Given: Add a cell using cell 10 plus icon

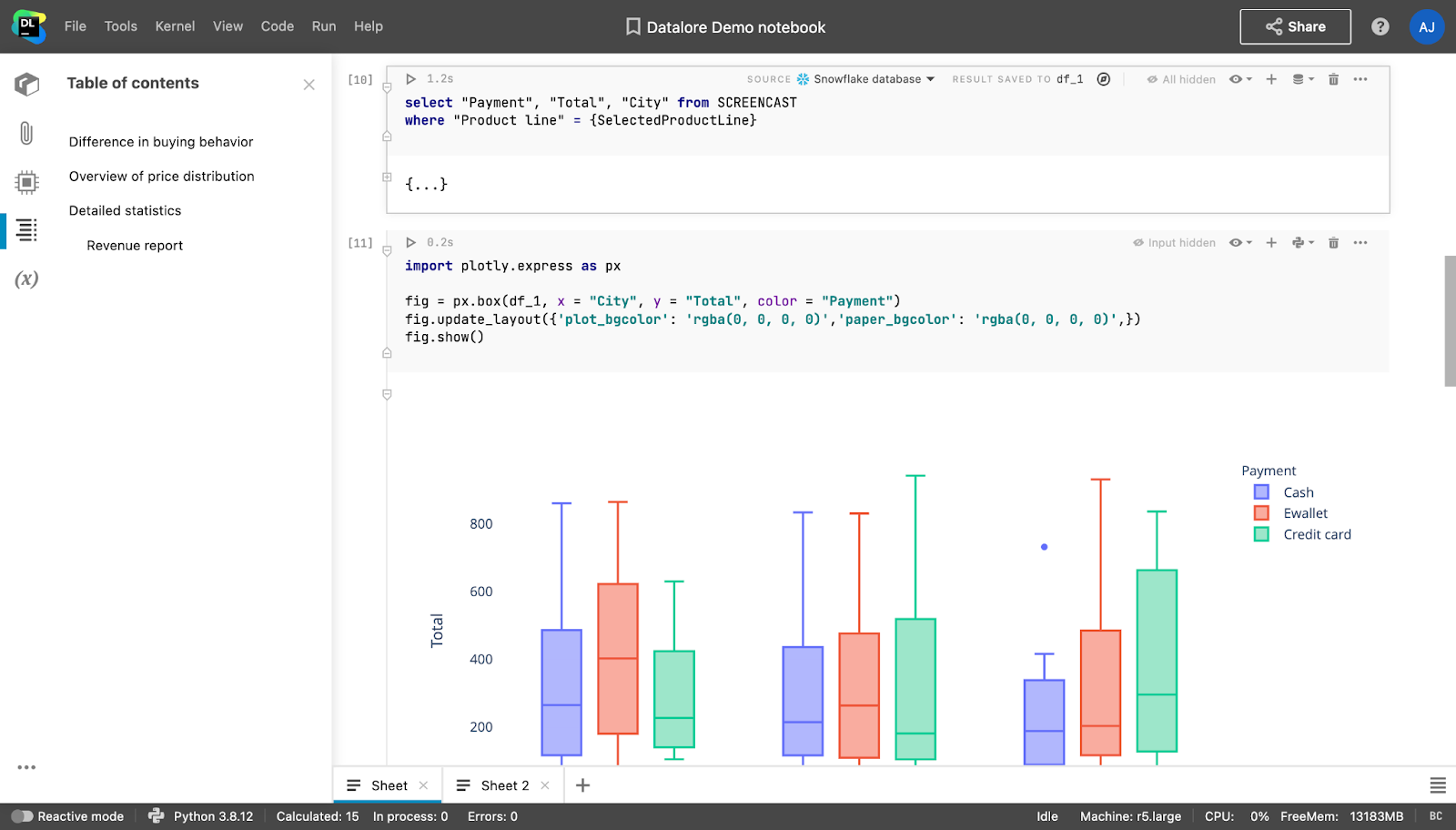Looking at the screenshot, I should tap(1271, 79).
